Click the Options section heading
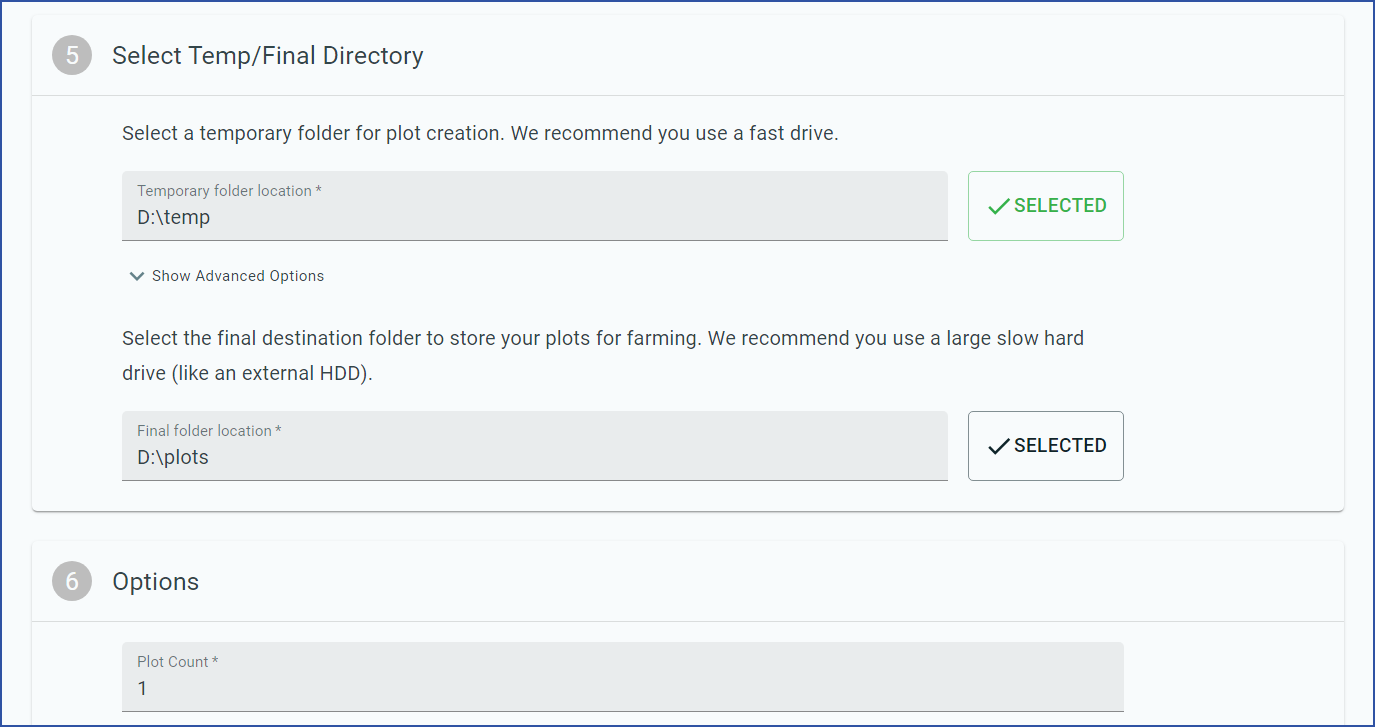1375x727 pixels. pyautogui.click(x=156, y=582)
